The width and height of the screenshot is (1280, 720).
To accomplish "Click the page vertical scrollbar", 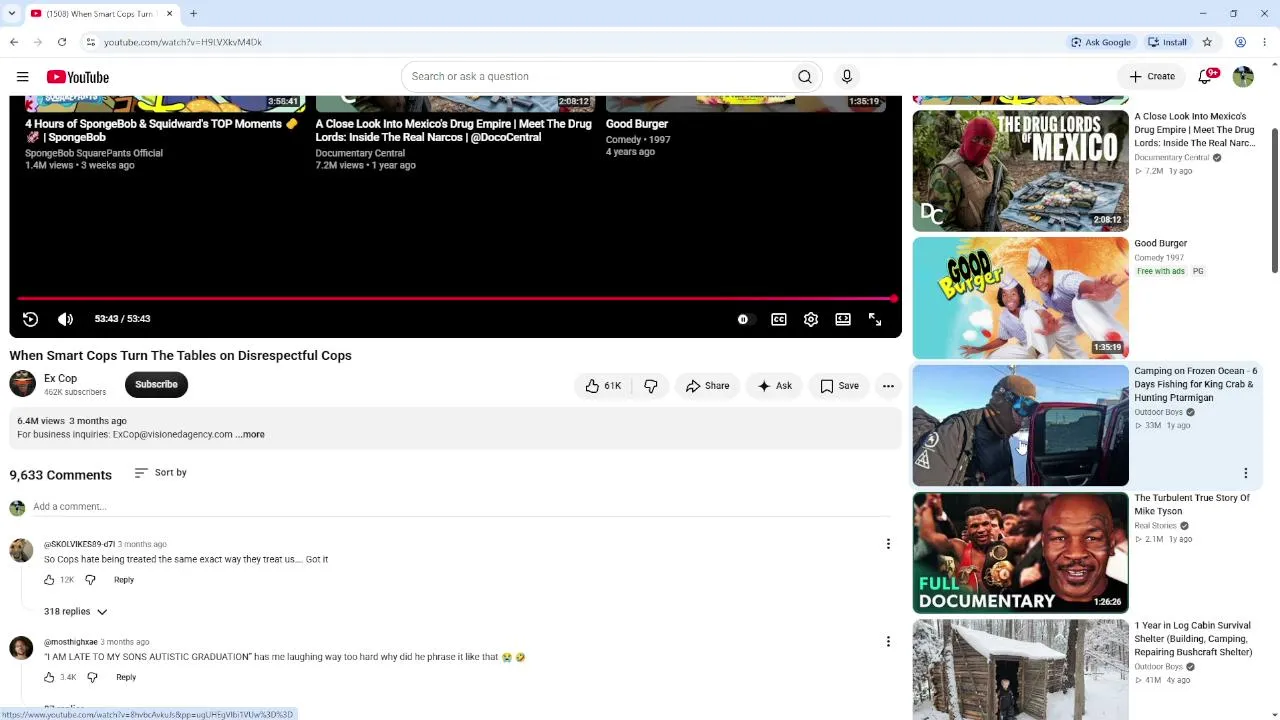I will [x=1275, y=200].
